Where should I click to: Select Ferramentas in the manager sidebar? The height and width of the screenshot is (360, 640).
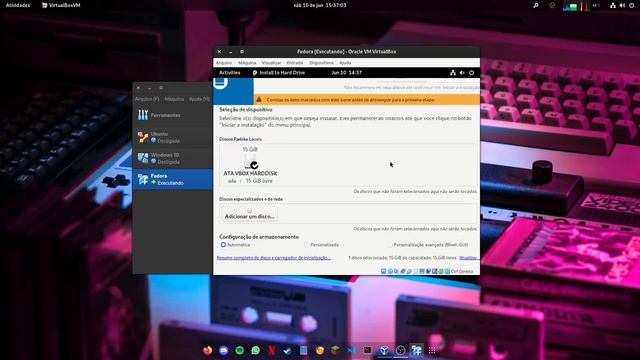coord(172,115)
